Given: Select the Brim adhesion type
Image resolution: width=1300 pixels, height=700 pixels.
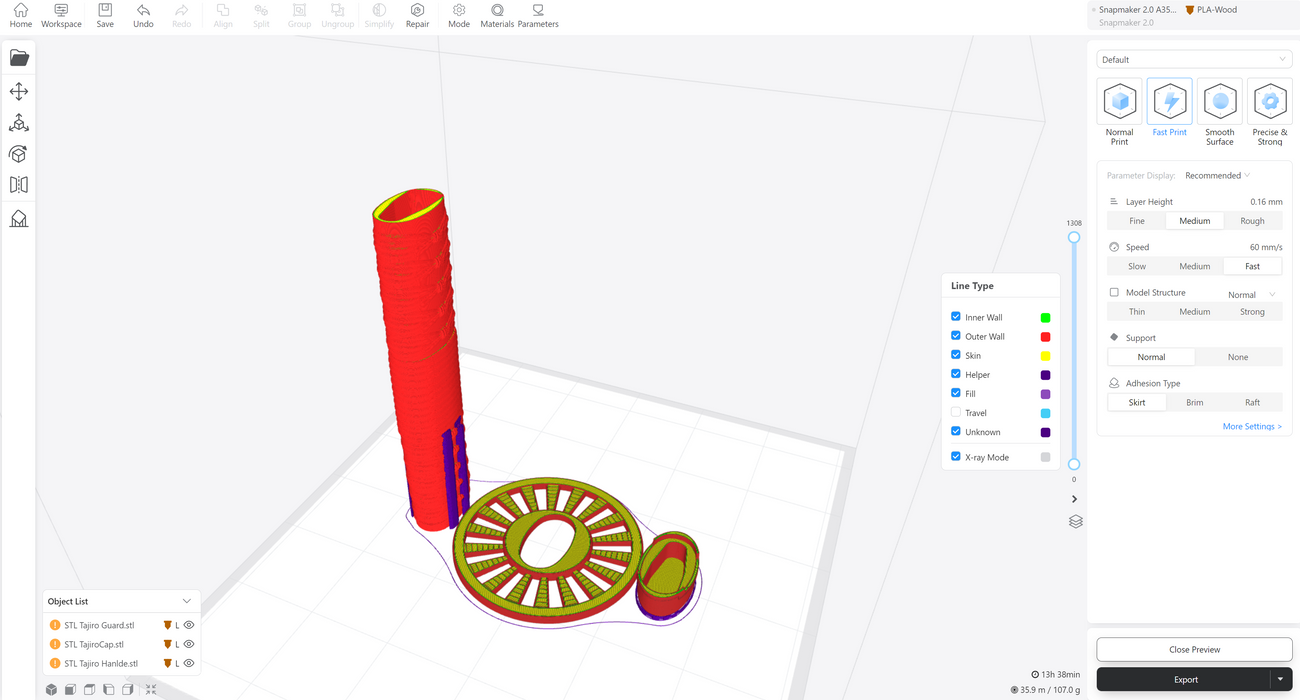Looking at the screenshot, I should tap(1194, 402).
